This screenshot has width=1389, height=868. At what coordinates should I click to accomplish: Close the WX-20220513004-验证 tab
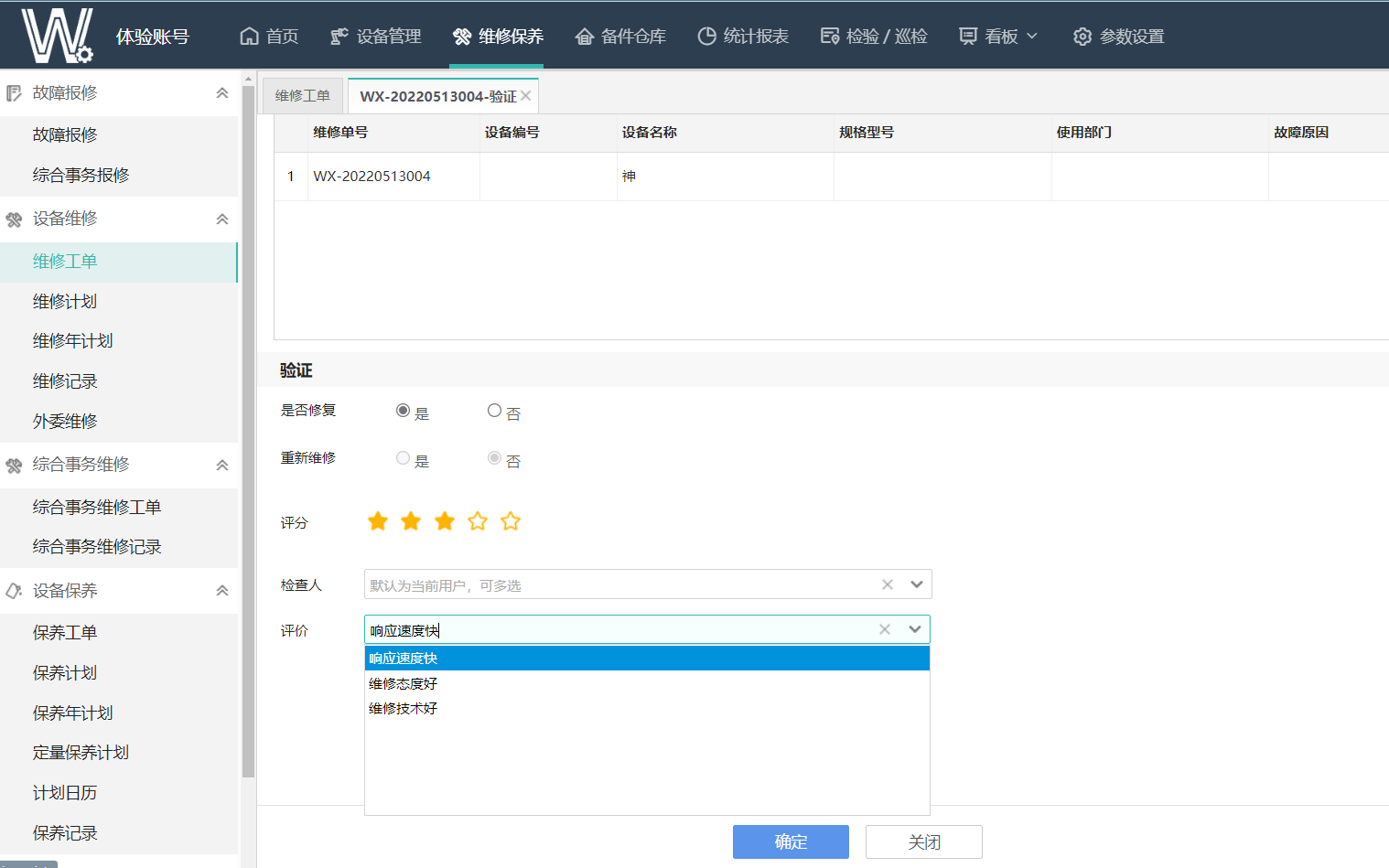click(x=526, y=96)
